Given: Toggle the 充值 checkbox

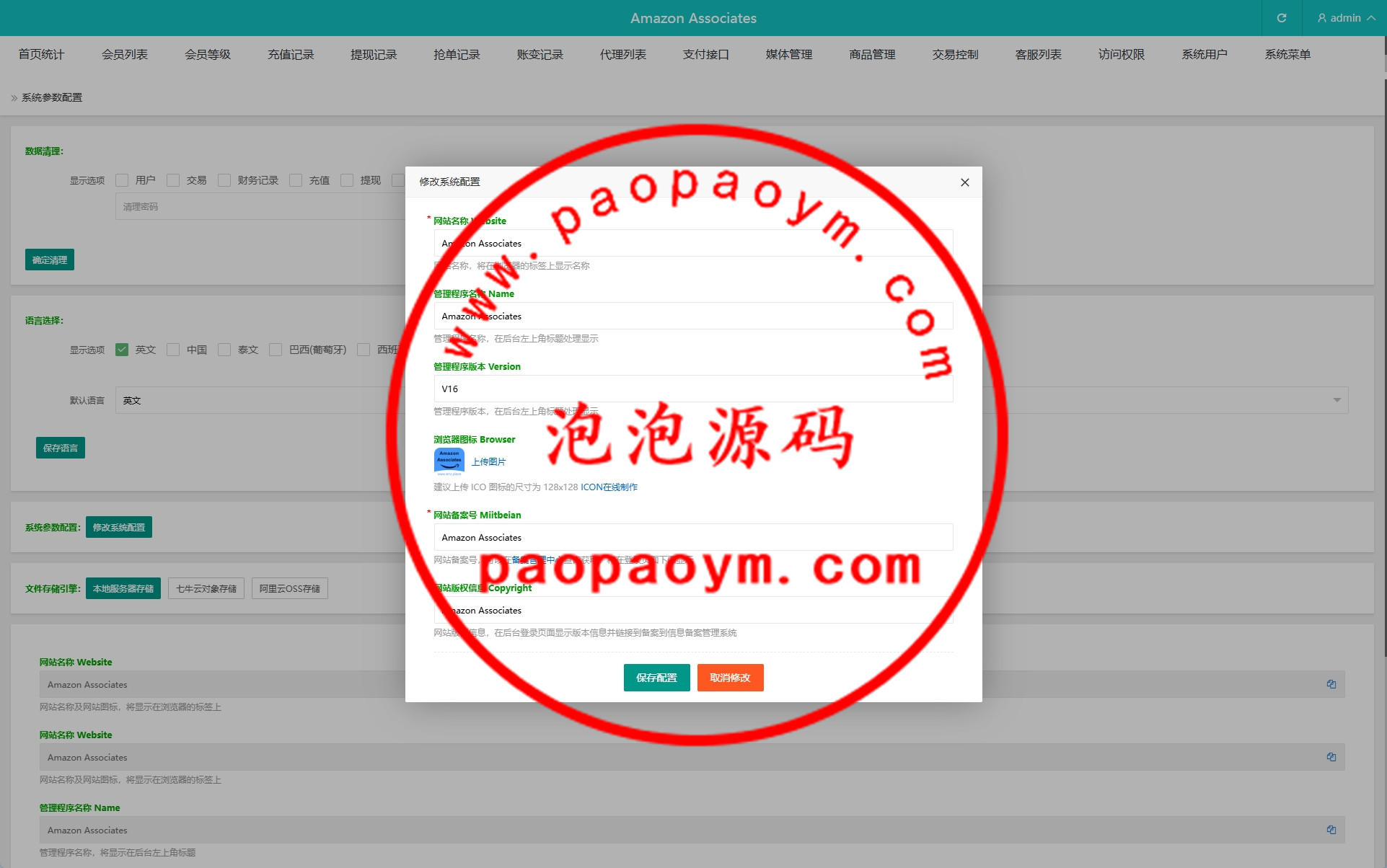Looking at the screenshot, I should tap(296, 180).
